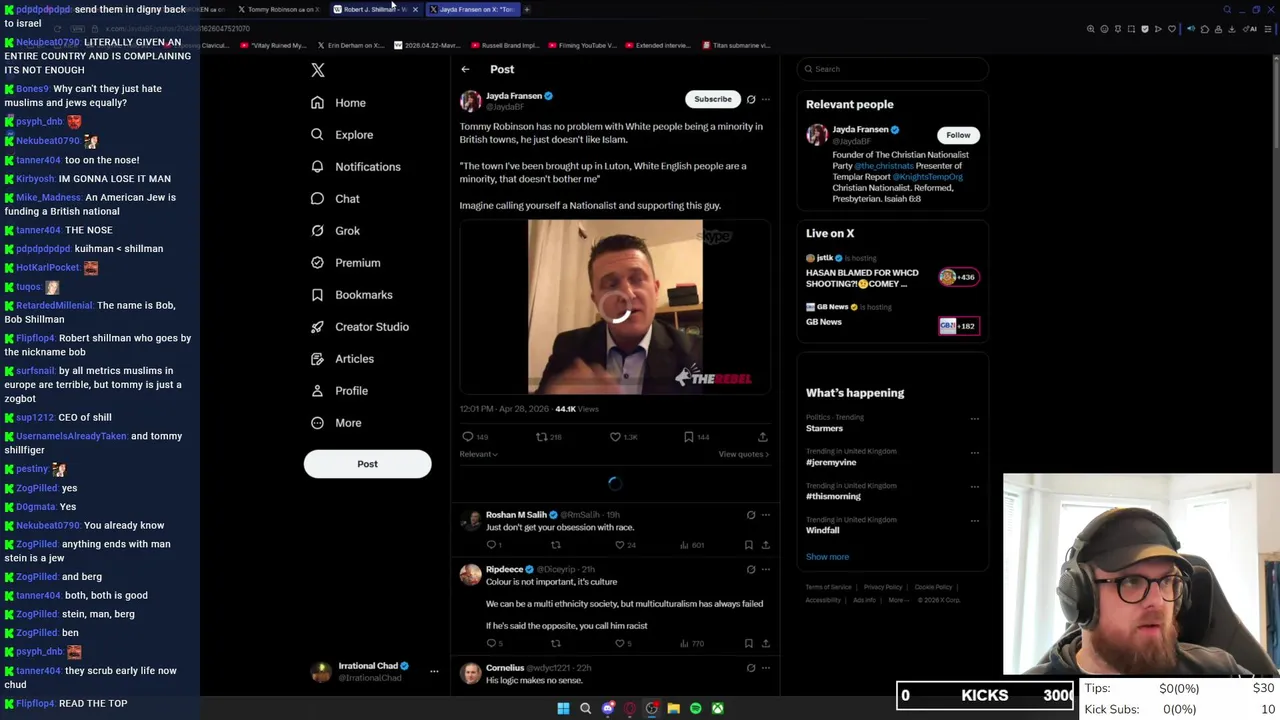Open Windows taskbar search
The height and width of the screenshot is (720, 1280).
point(585,708)
